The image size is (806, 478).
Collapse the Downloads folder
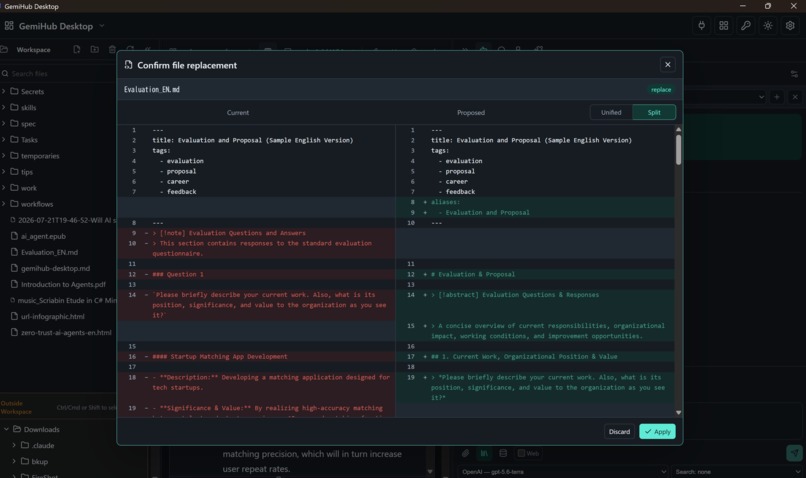pos(6,429)
